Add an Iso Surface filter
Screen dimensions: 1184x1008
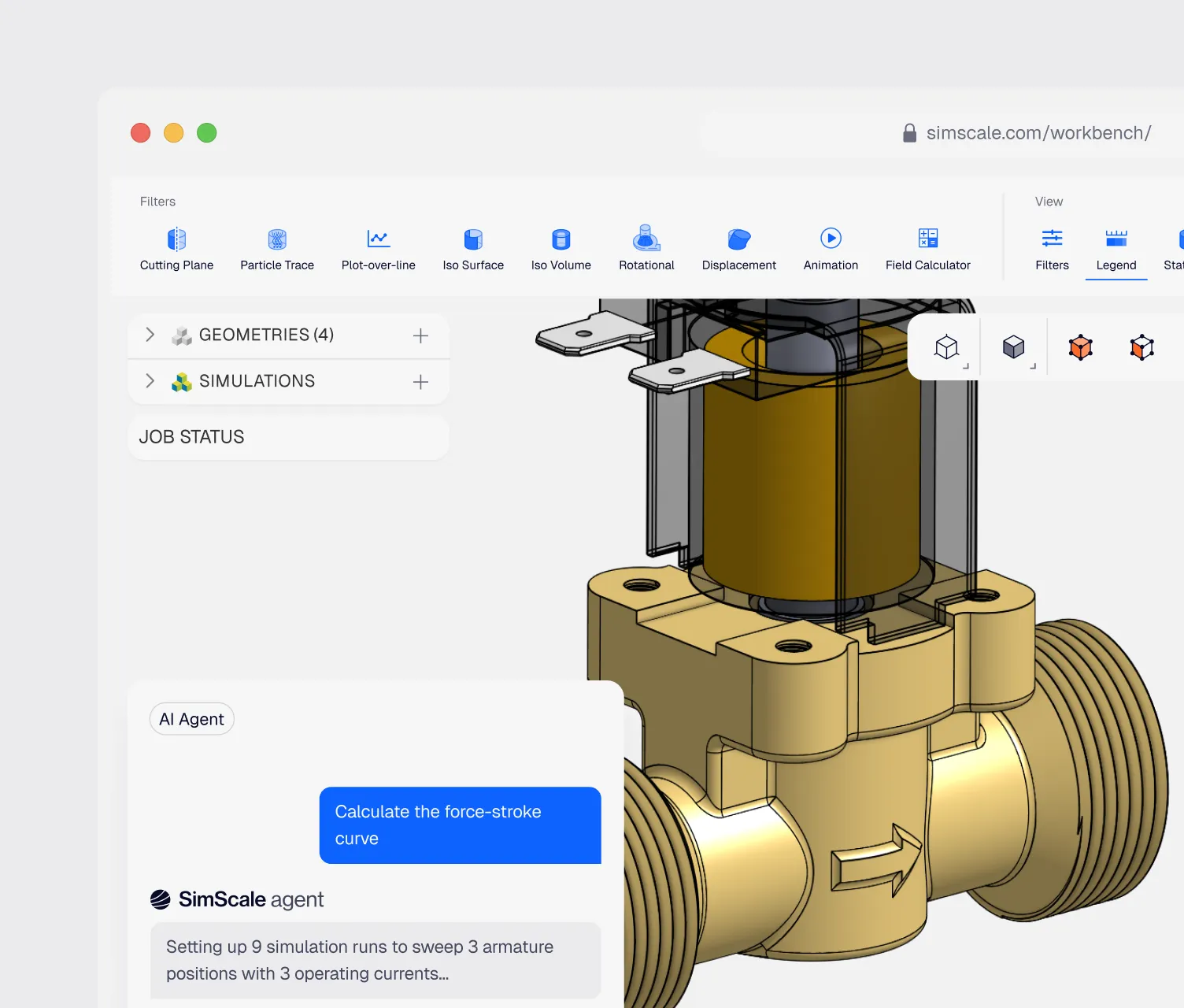coord(473,249)
